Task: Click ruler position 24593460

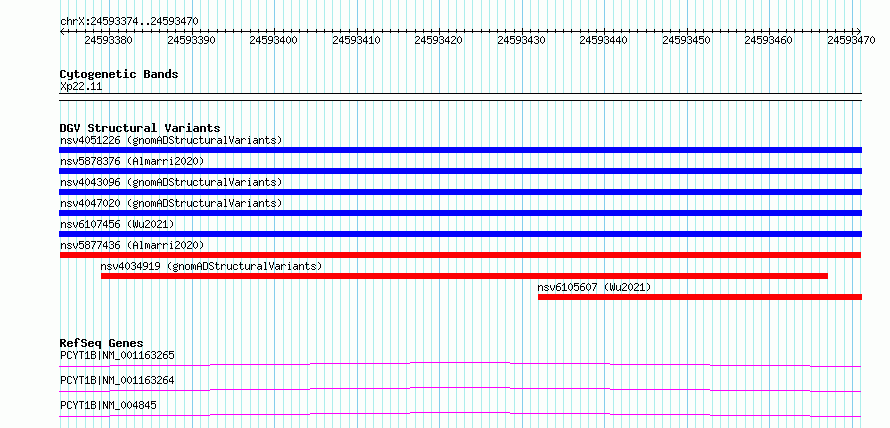Action: pos(769,40)
